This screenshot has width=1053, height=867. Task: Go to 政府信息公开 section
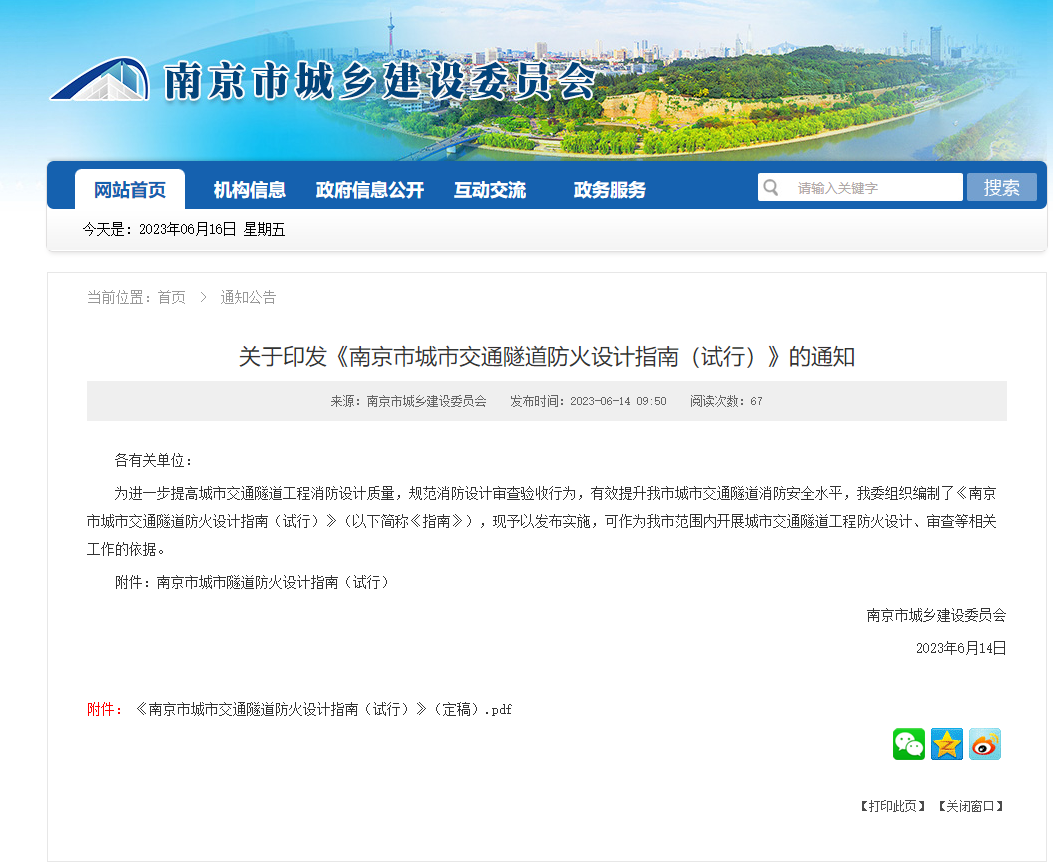370,190
